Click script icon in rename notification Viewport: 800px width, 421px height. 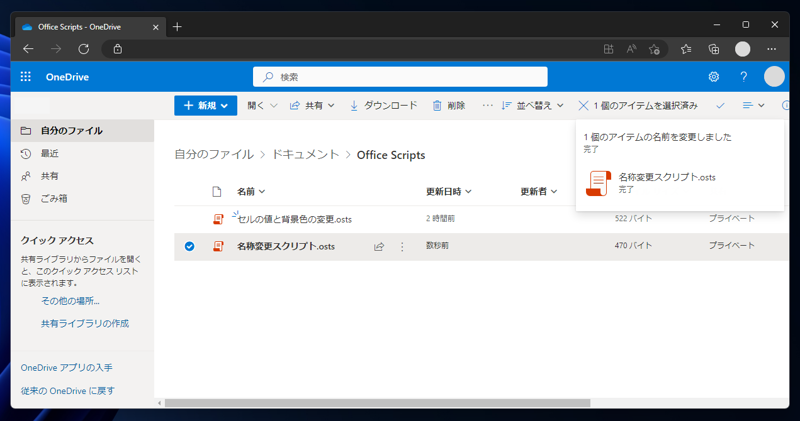pyautogui.click(x=598, y=183)
